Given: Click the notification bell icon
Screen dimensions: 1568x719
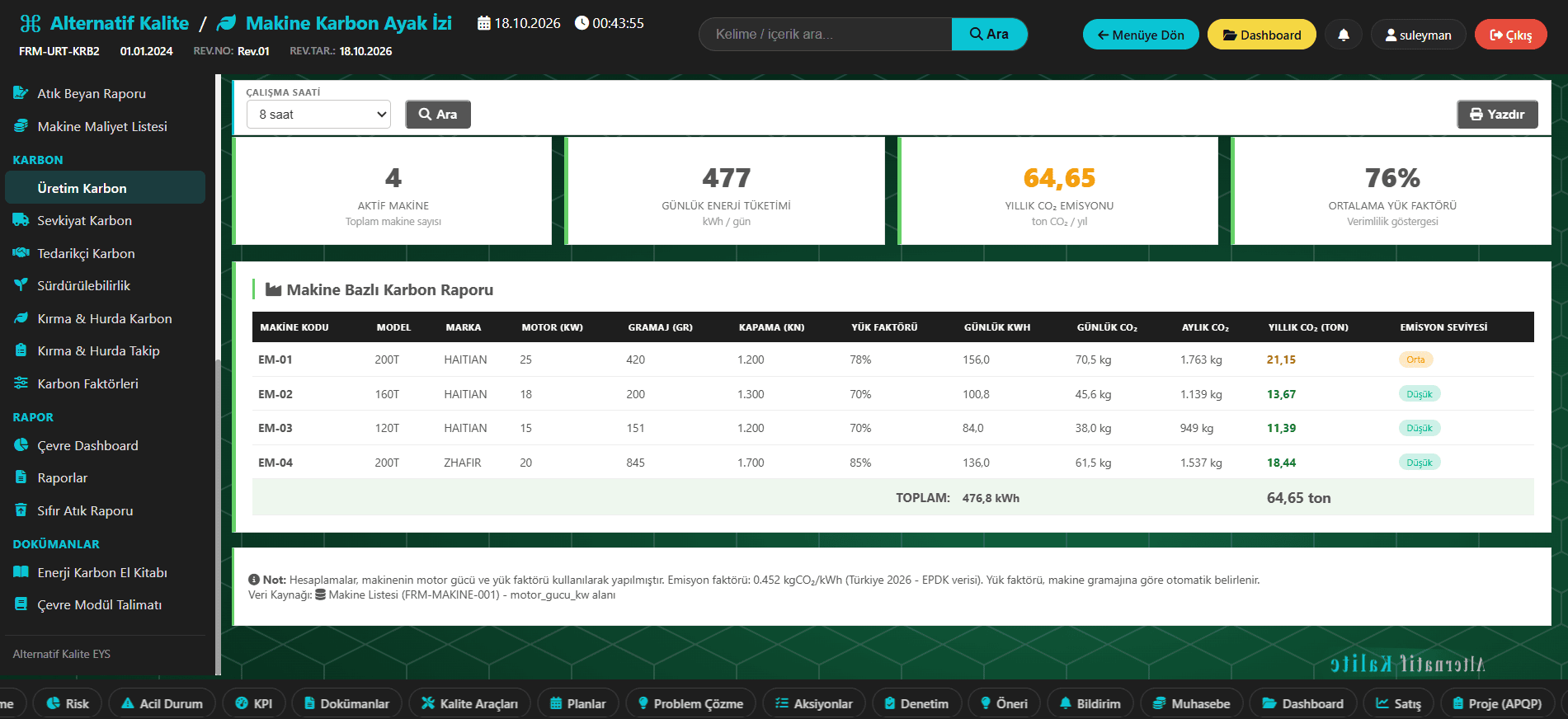Looking at the screenshot, I should (x=1343, y=35).
